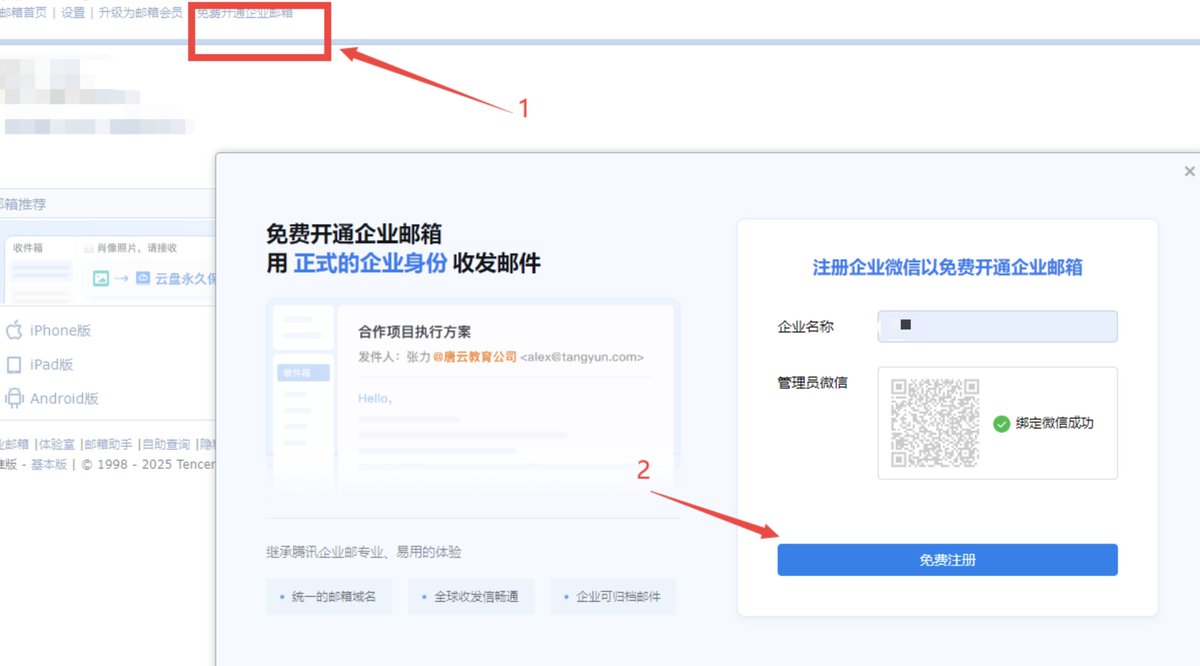1200x666 pixels.
Task: Click the WeChat binding QR code
Action: pos(935,422)
